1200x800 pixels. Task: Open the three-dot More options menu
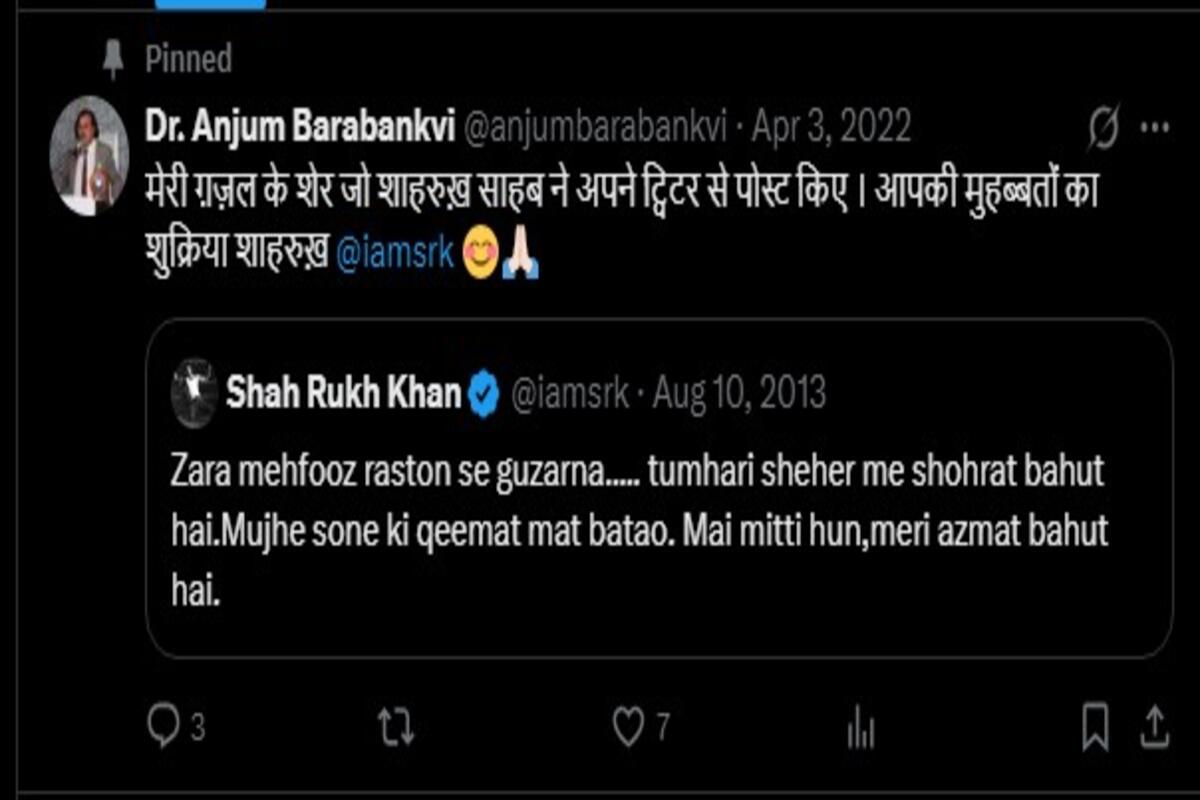[1155, 128]
